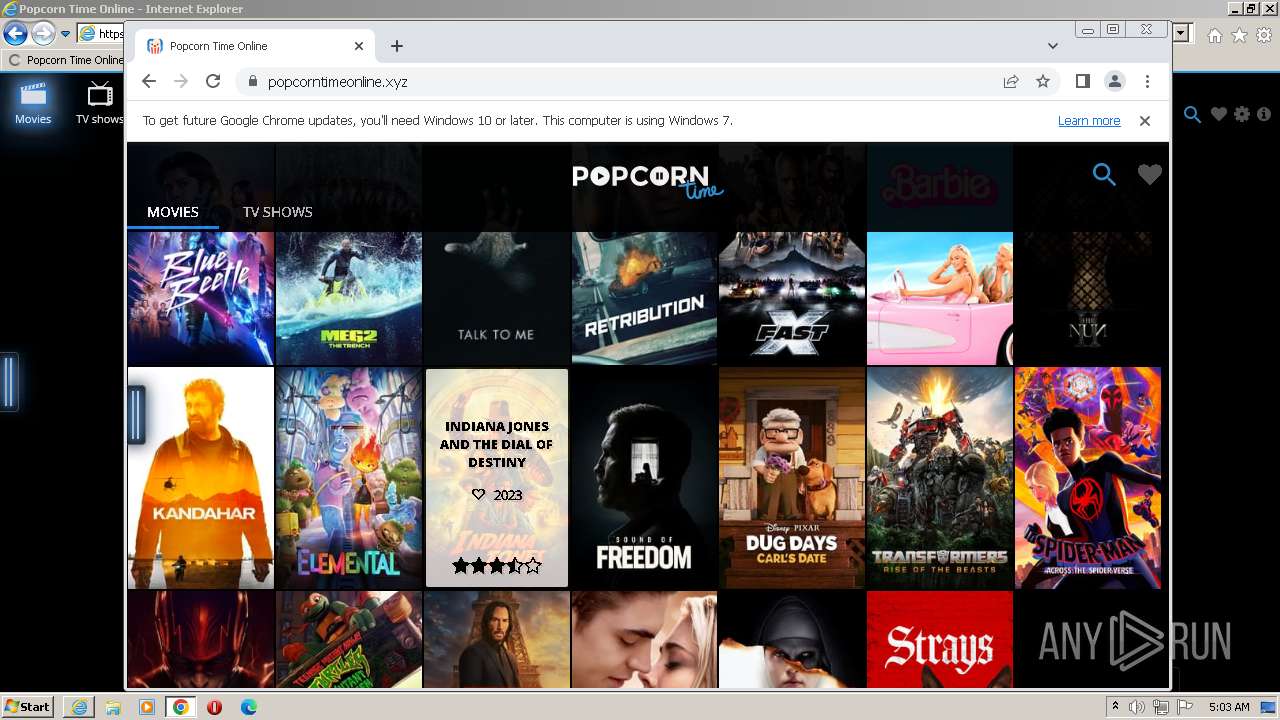The height and width of the screenshot is (720, 1280).
Task: Open The Nun II poster
Action: tap(1088, 298)
